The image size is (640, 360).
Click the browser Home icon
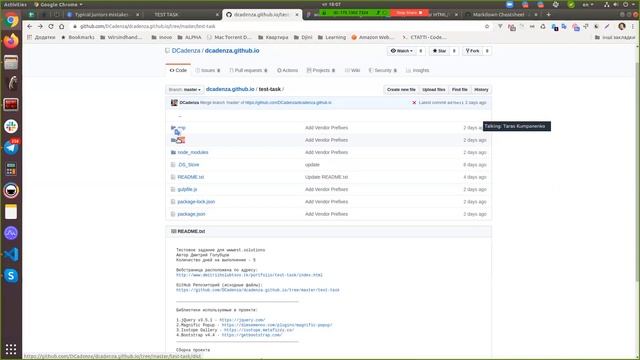pos(62,26)
